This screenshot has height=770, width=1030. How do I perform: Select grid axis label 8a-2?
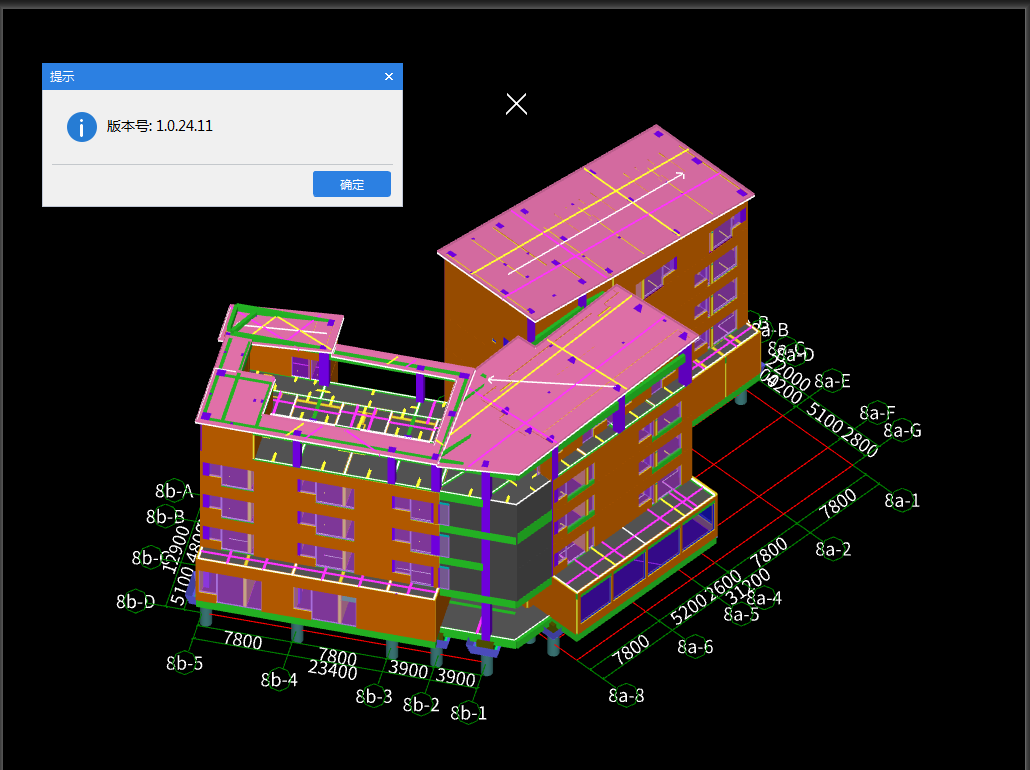(833, 549)
